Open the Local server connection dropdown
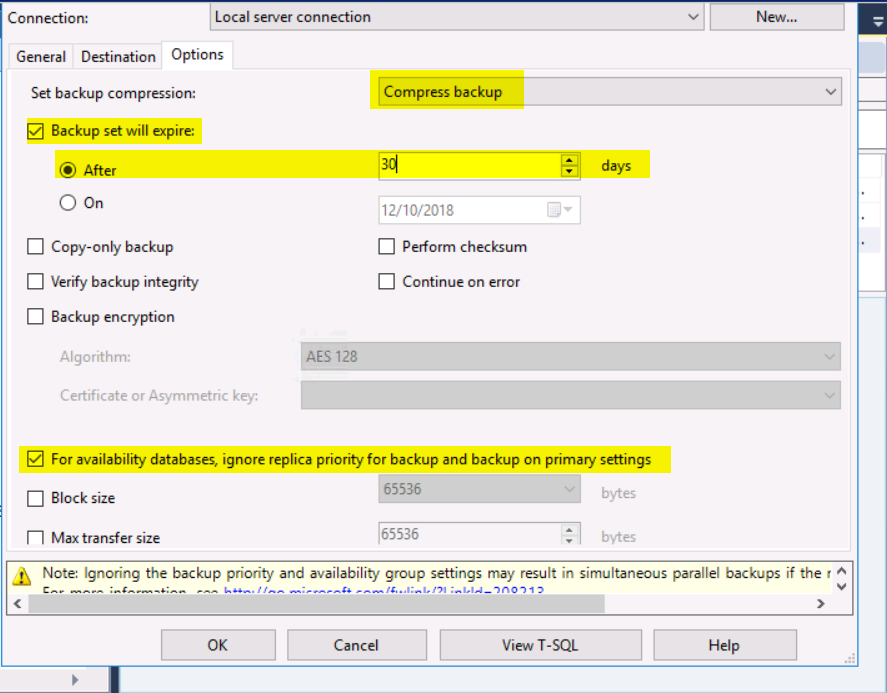This screenshot has height=693, width=887. pos(692,17)
